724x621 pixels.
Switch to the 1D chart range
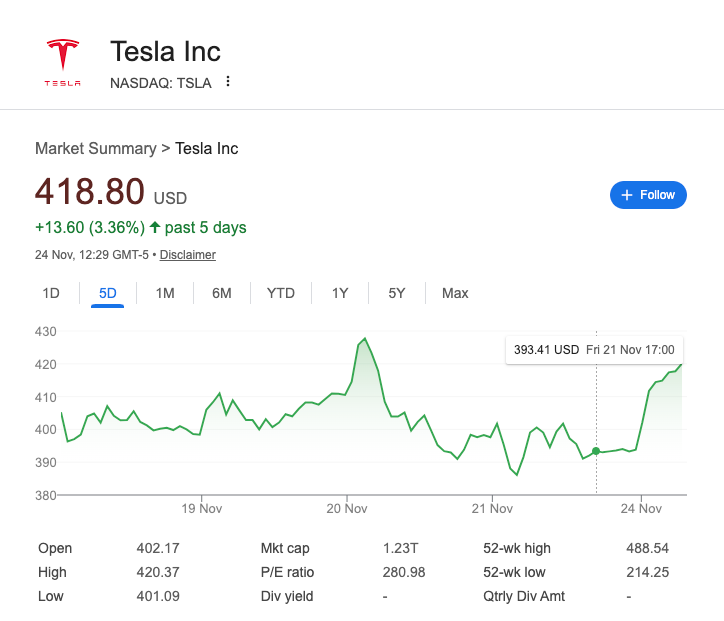pos(51,293)
